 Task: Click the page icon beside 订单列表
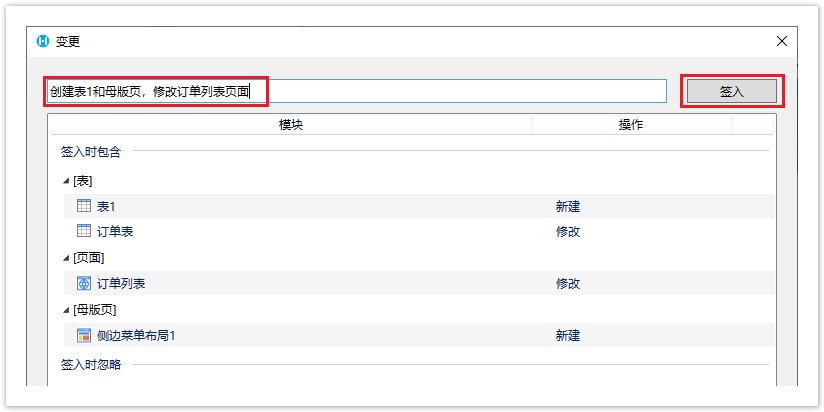click(84, 283)
